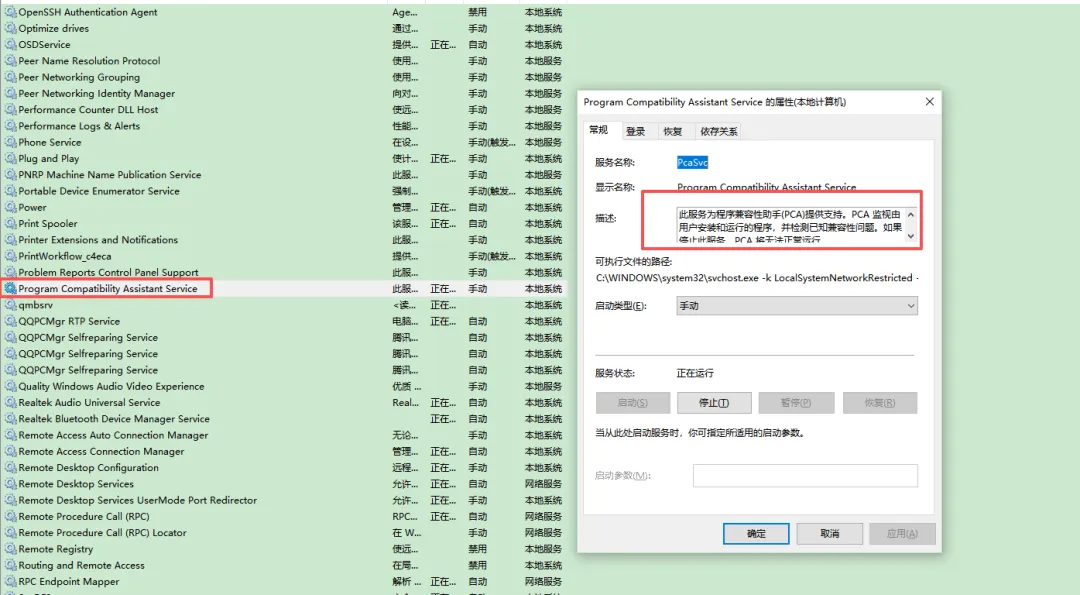1080x595 pixels.
Task: Click the Power service icon
Action: 10,207
